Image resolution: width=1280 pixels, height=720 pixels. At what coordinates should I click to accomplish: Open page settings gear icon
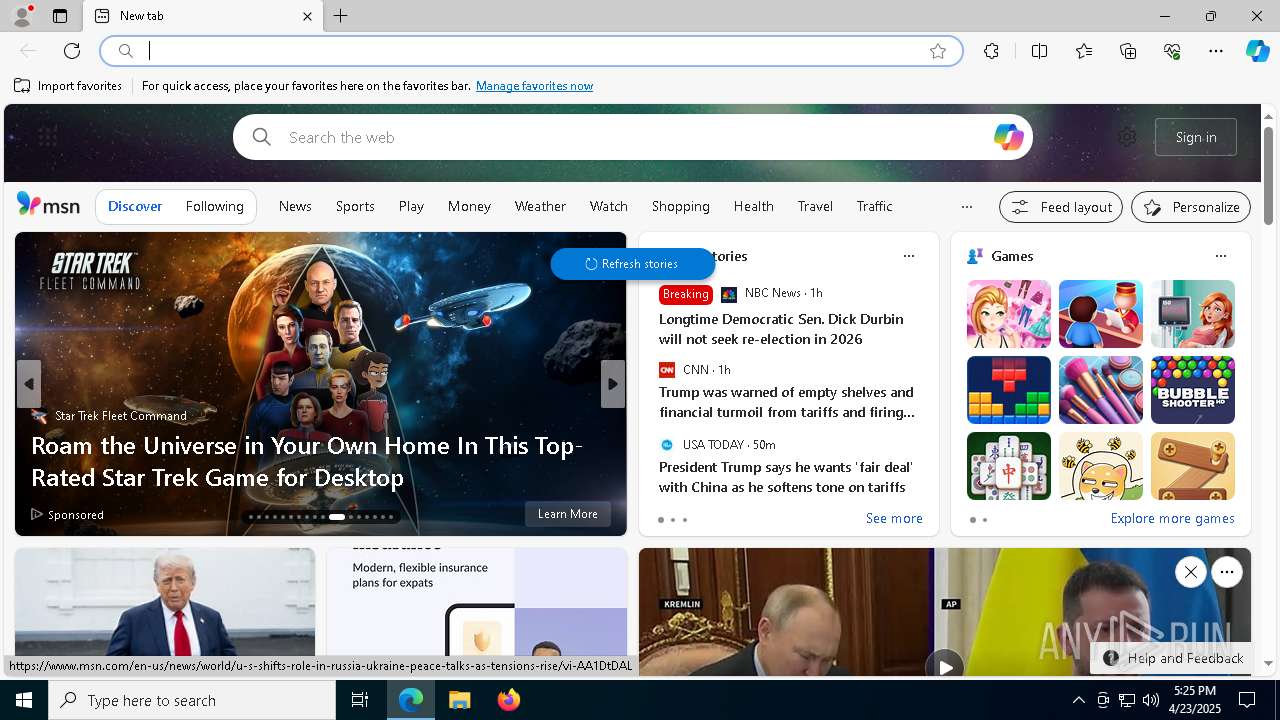pyautogui.click(x=1127, y=137)
